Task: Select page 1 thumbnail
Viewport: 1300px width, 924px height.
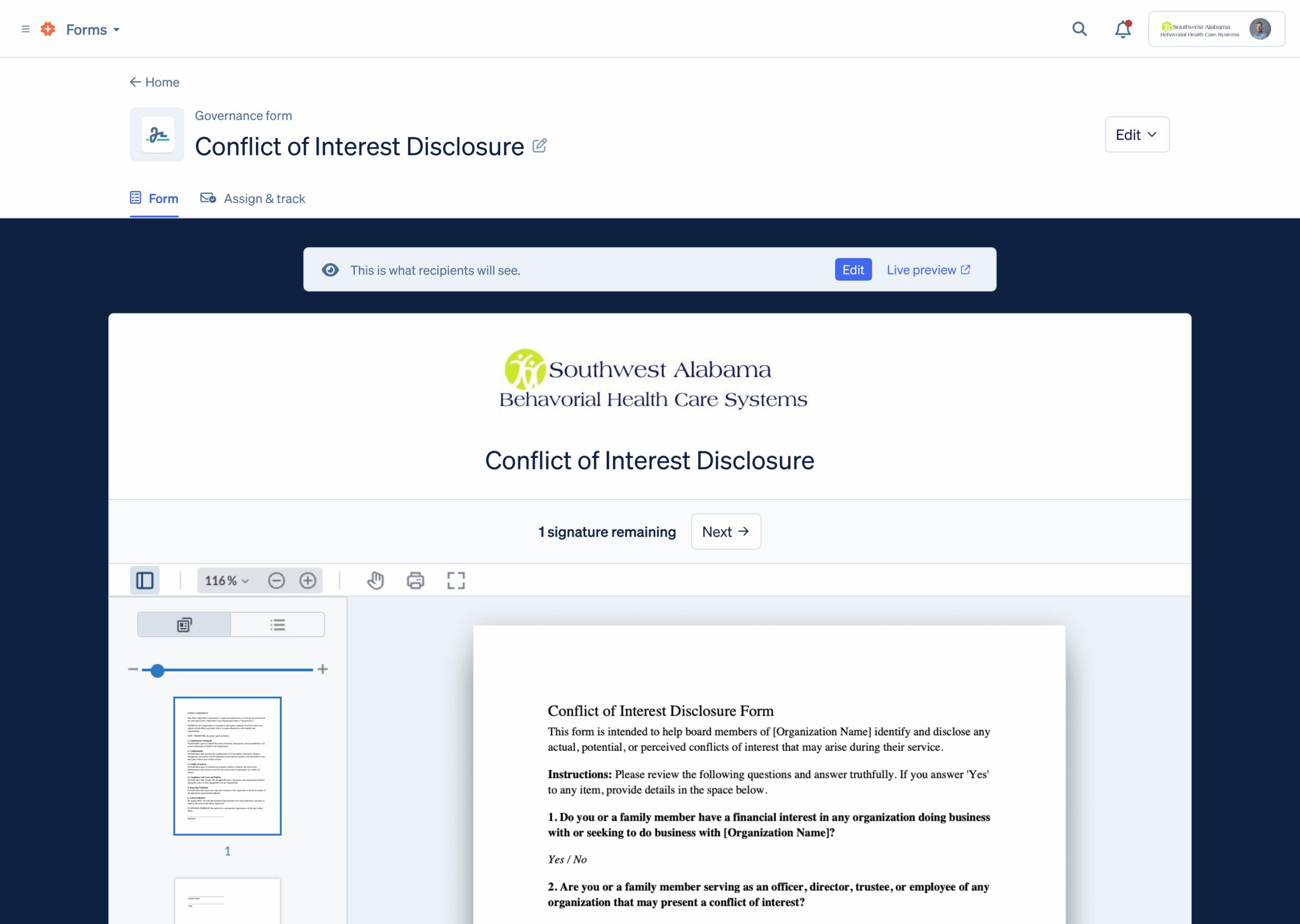Action: (227, 766)
